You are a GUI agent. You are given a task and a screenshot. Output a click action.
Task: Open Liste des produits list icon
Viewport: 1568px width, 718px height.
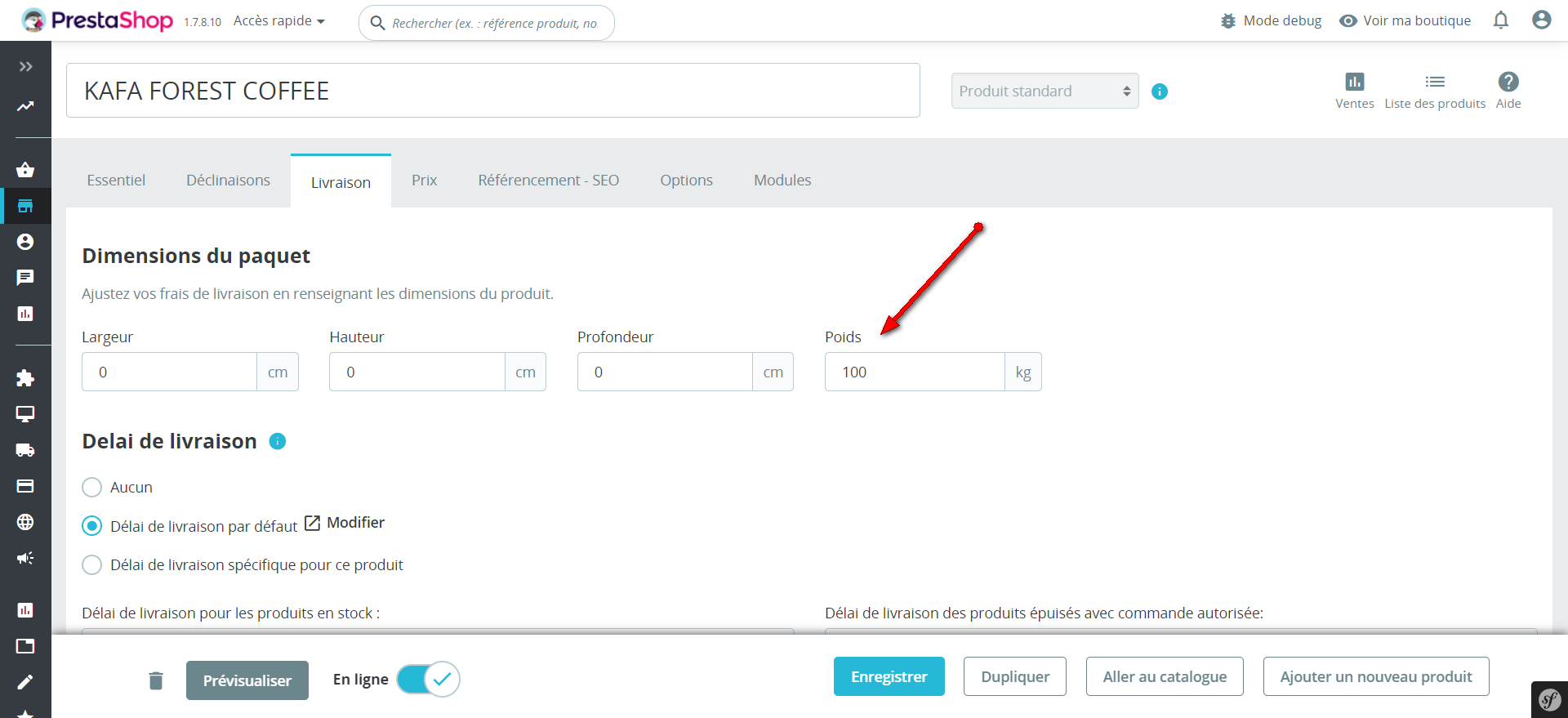1435,91
